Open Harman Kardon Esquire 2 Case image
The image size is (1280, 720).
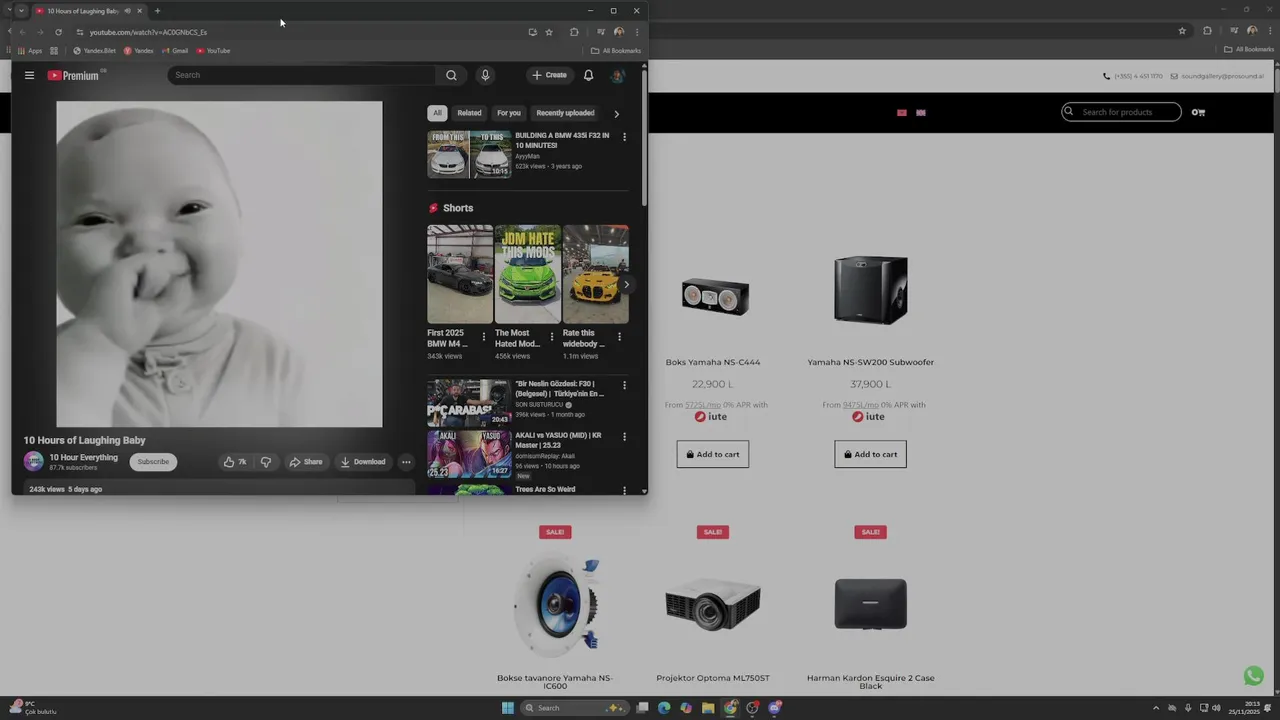tap(870, 605)
